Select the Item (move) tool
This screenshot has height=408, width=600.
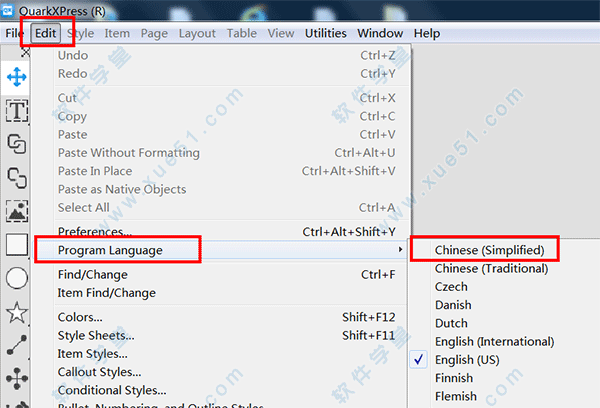click(16, 77)
